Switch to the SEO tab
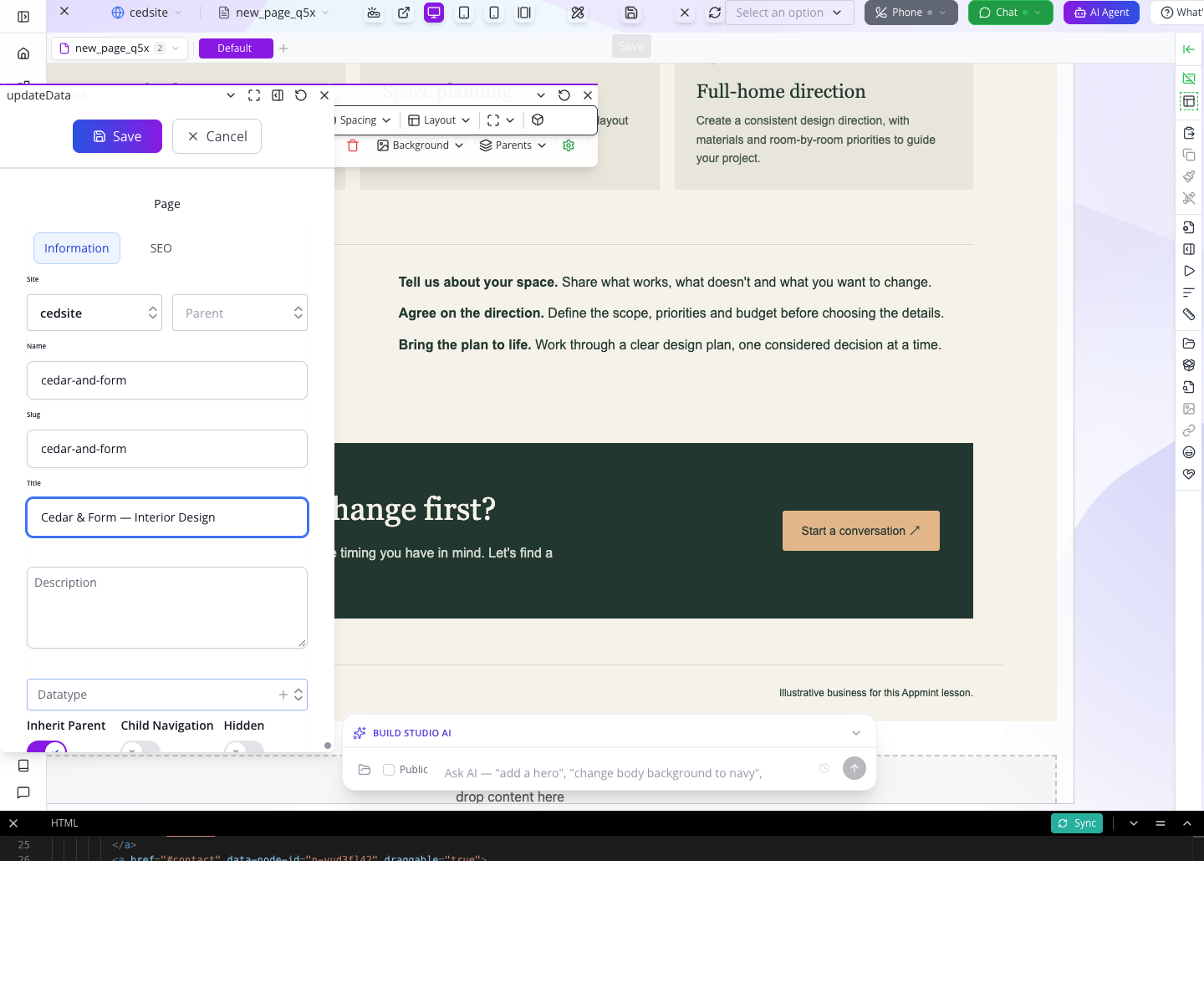 (x=161, y=248)
